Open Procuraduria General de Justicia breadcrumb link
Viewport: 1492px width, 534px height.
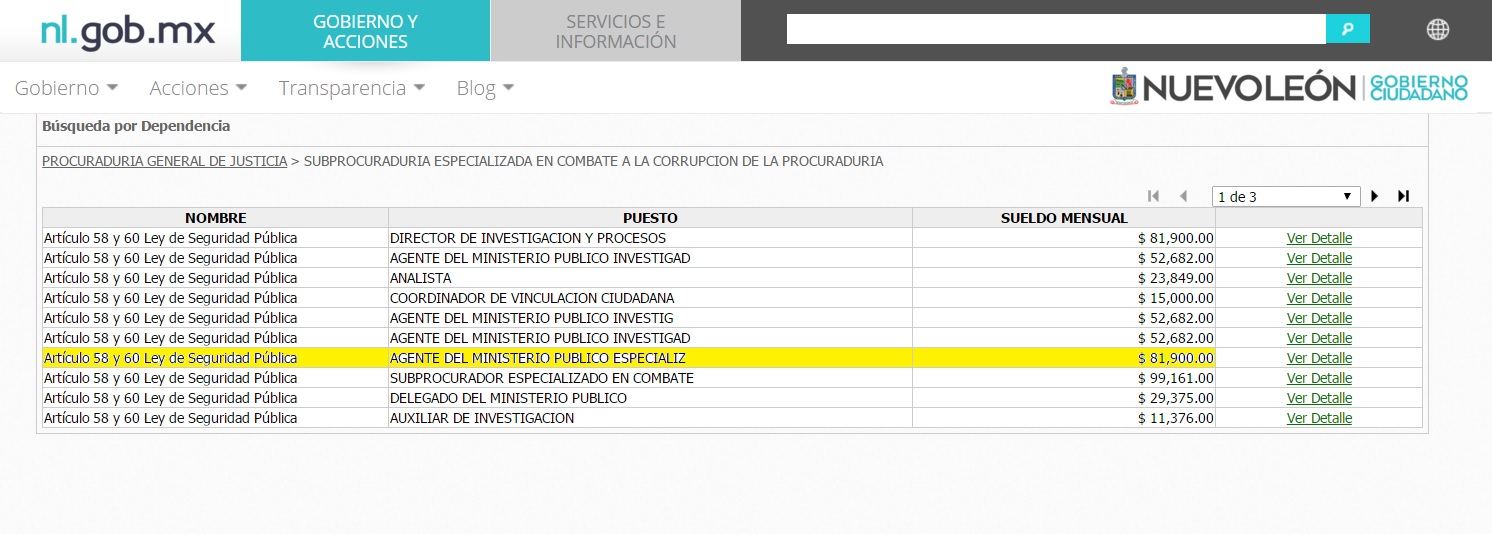point(164,161)
